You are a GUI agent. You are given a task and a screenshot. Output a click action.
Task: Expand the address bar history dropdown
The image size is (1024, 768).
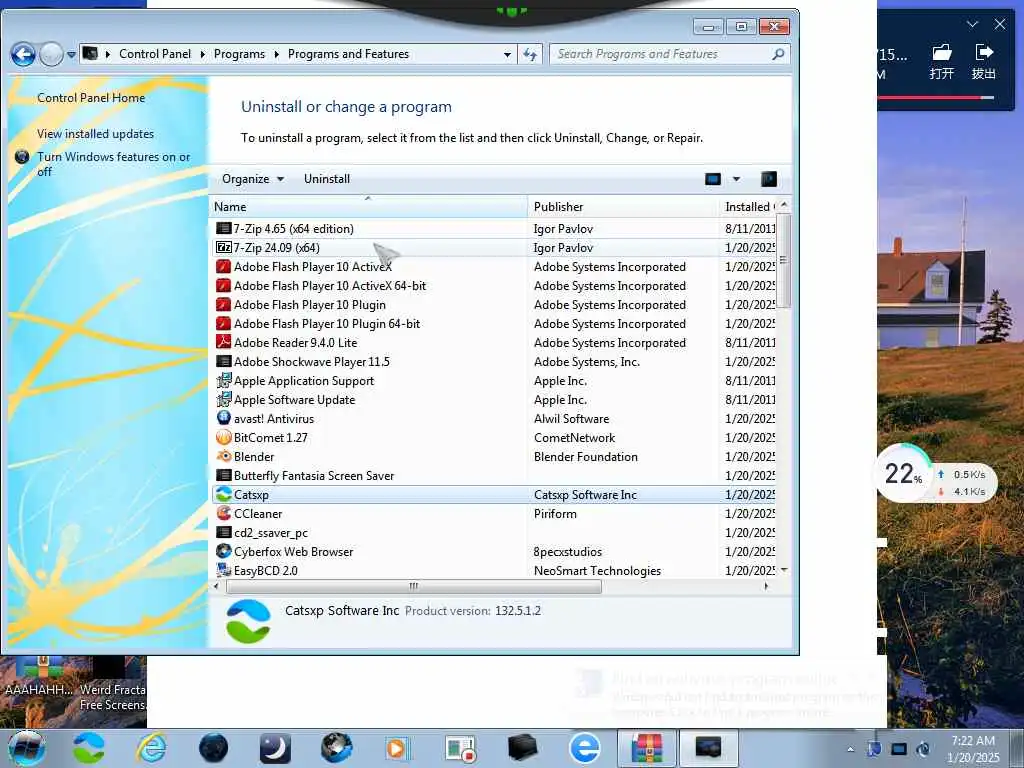tap(507, 55)
